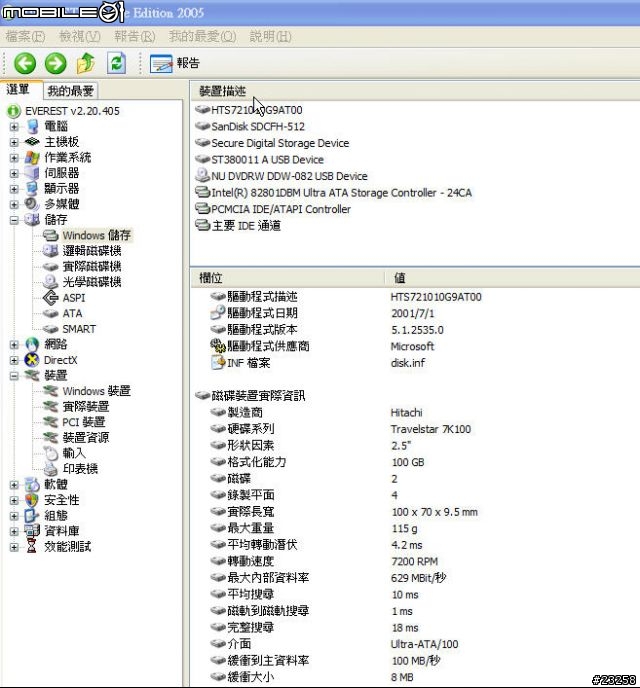Click the NU DVDRW DDW-082 optical drive icon
The height and width of the screenshot is (688, 640).
pos(202,176)
